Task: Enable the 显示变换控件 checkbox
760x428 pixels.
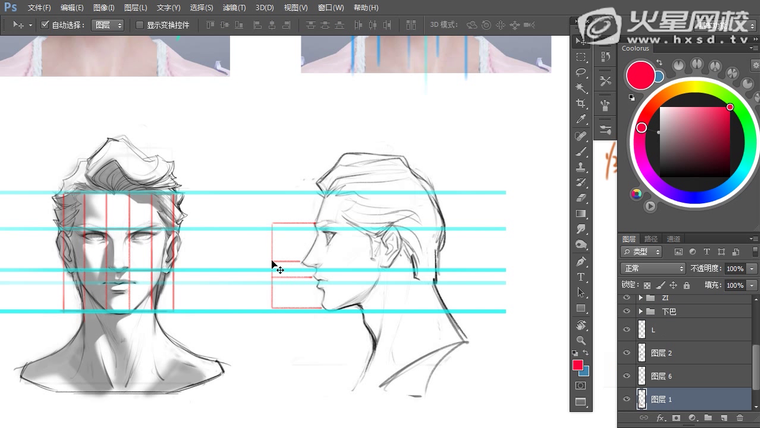Action: 139,24
